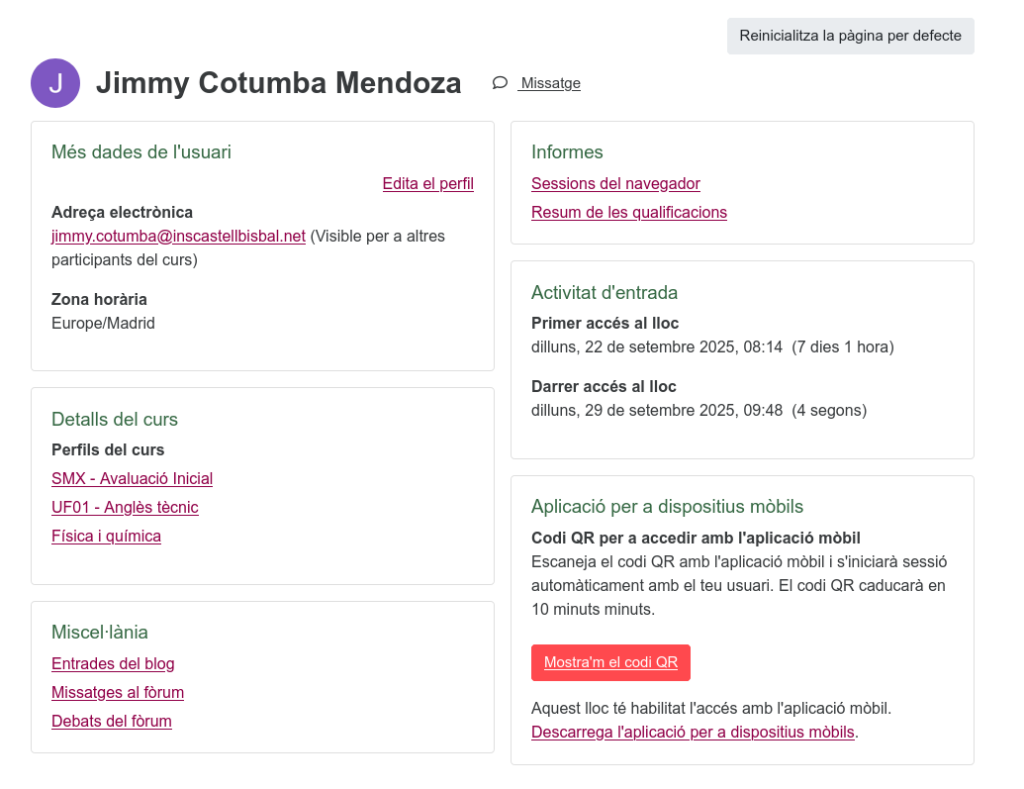Click the Informes section heading
This screenshot has height=789, width=1024.
click(567, 152)
